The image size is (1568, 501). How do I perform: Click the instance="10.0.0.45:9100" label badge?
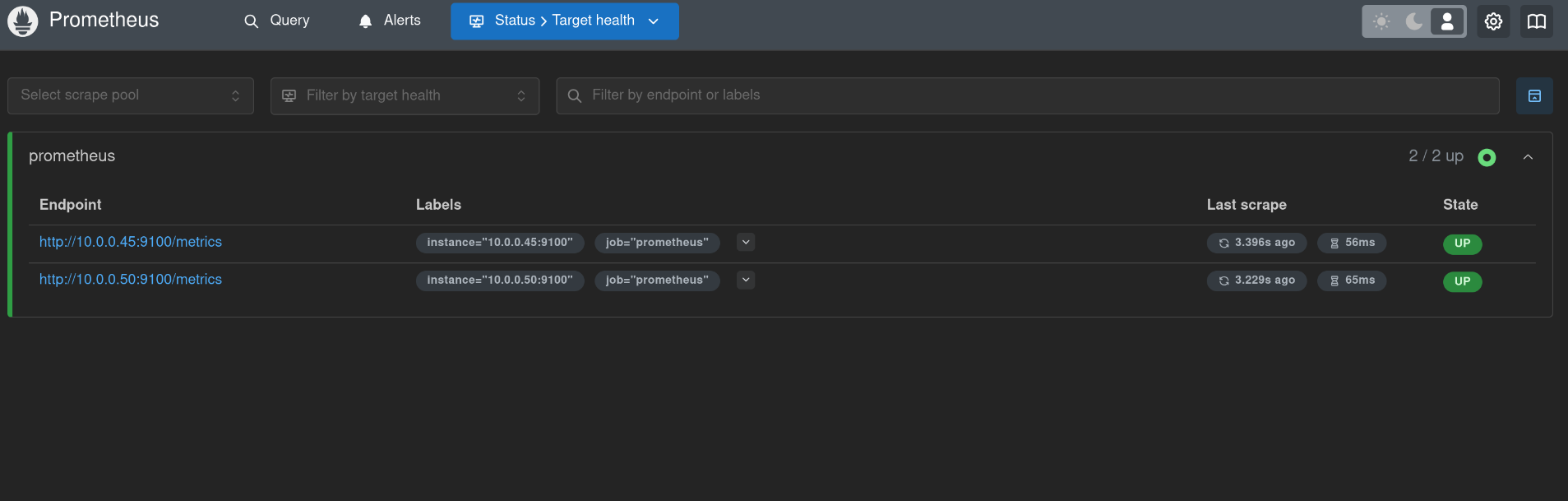[500, 243]
